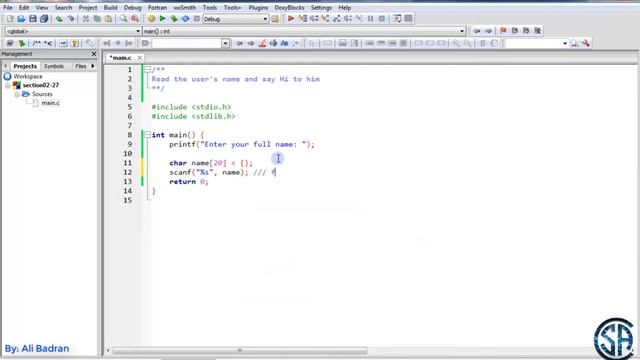The height and width of the screenshot is (360, 640).
Task: Click the Break debugger pause icon
Action: click(371, 19)
